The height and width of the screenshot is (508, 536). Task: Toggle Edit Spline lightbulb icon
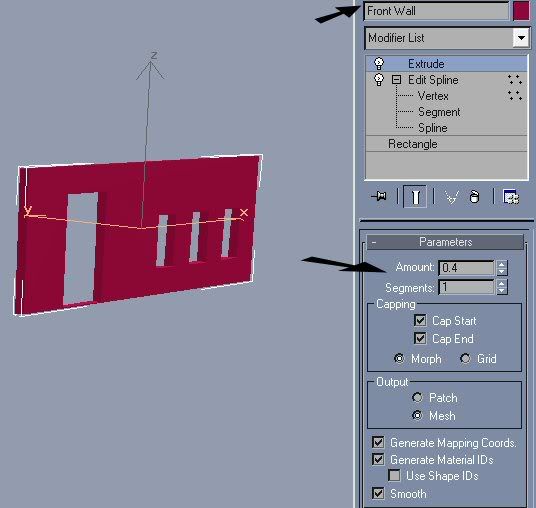click(x=379, y=80)
